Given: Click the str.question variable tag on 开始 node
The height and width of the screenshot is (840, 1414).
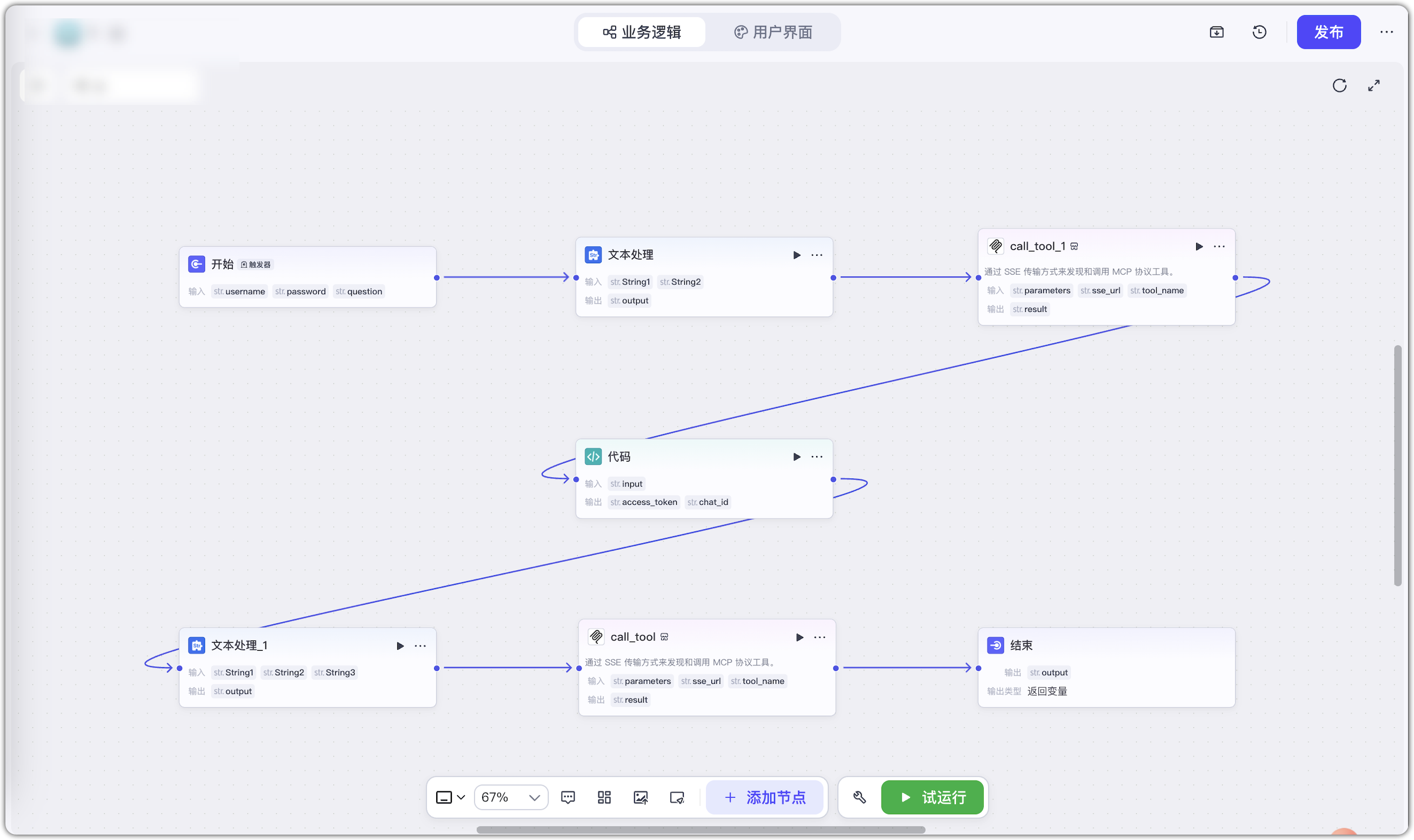Looking at the screenshot, I should 358,291.
